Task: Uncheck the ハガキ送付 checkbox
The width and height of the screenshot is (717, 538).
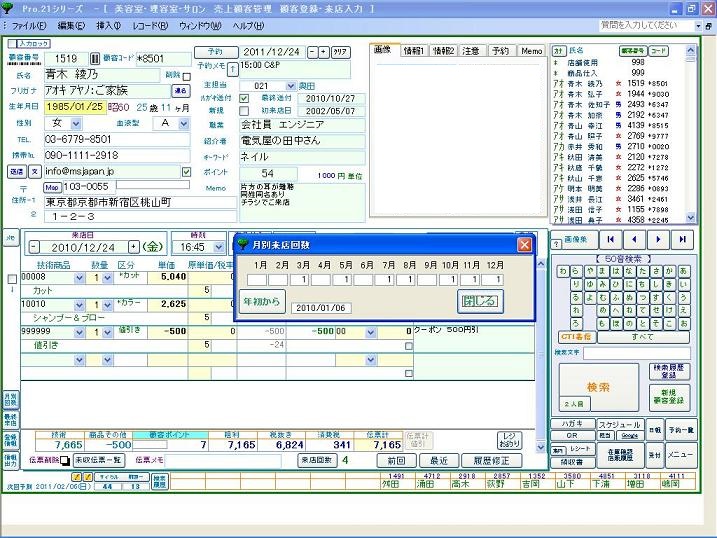Action: click(x=244, y=98)
